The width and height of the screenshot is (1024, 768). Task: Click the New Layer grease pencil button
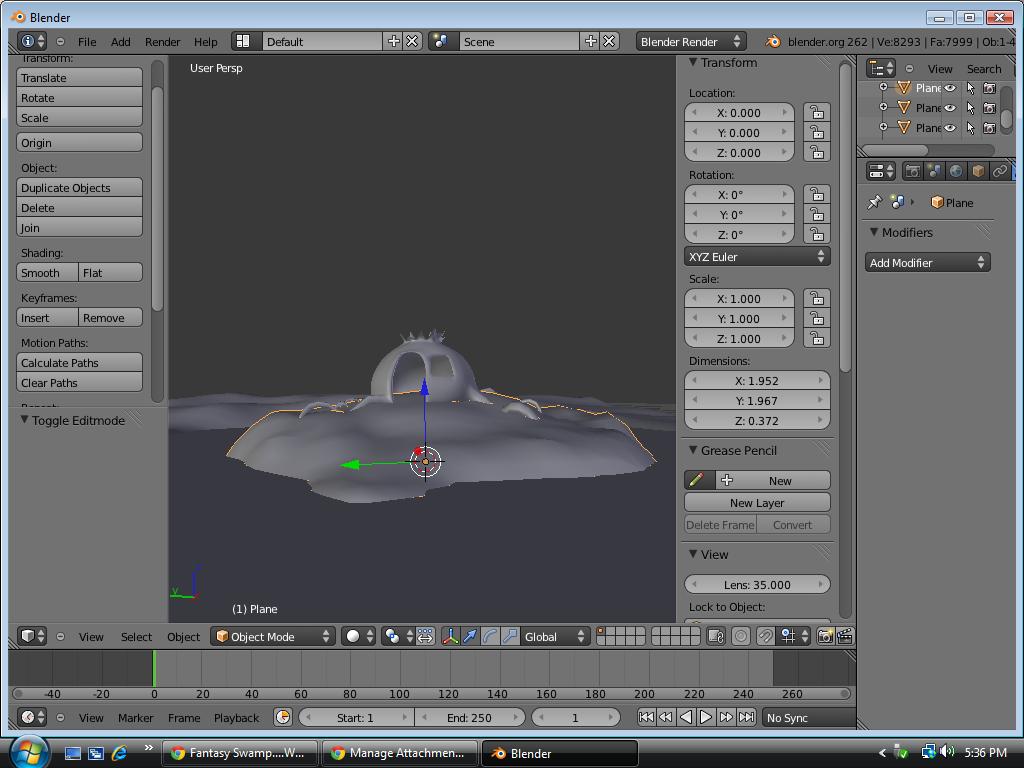point(757,502)
